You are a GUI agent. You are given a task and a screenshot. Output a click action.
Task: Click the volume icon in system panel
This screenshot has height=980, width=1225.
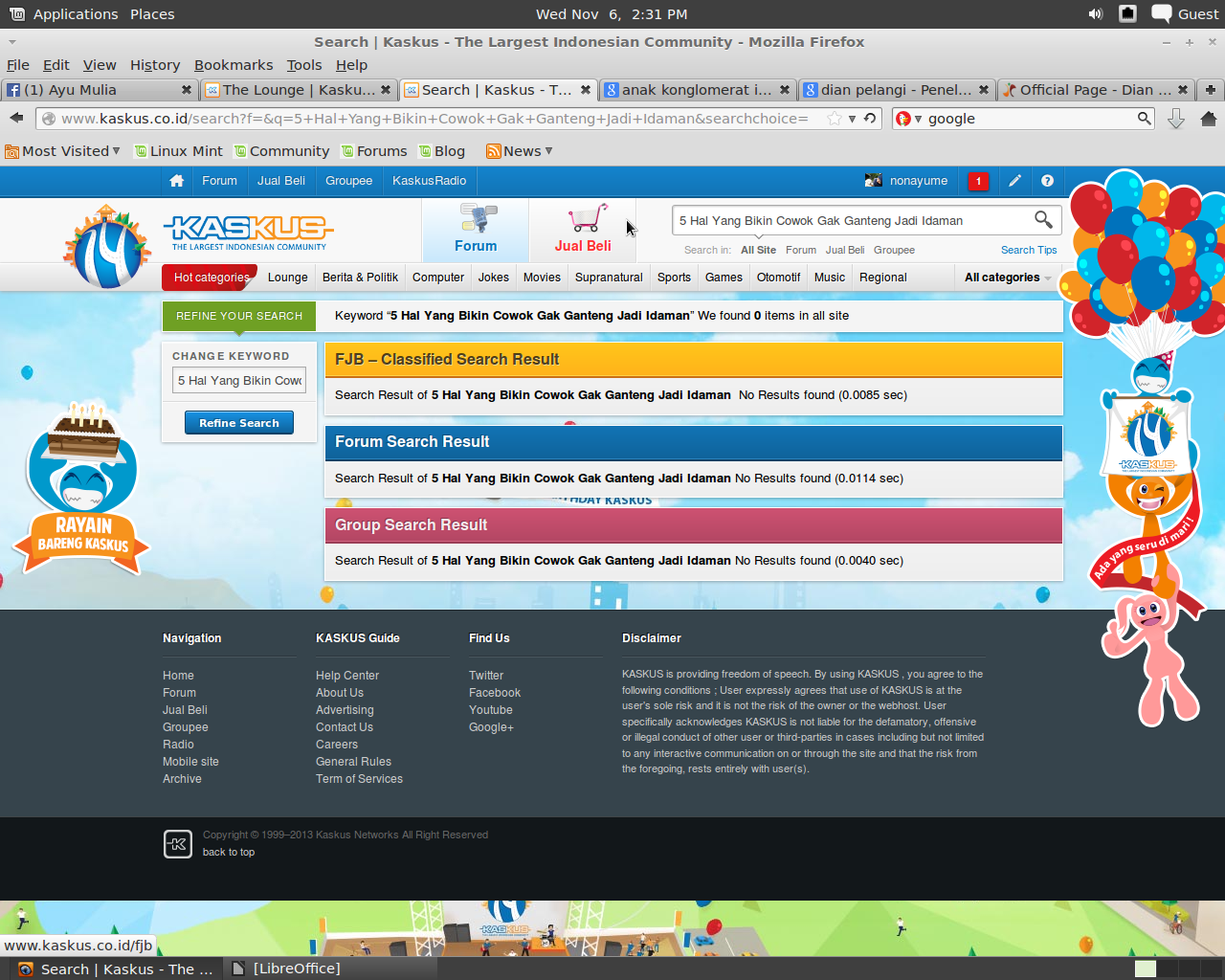pyautogui.click(x=1095, y=13)
